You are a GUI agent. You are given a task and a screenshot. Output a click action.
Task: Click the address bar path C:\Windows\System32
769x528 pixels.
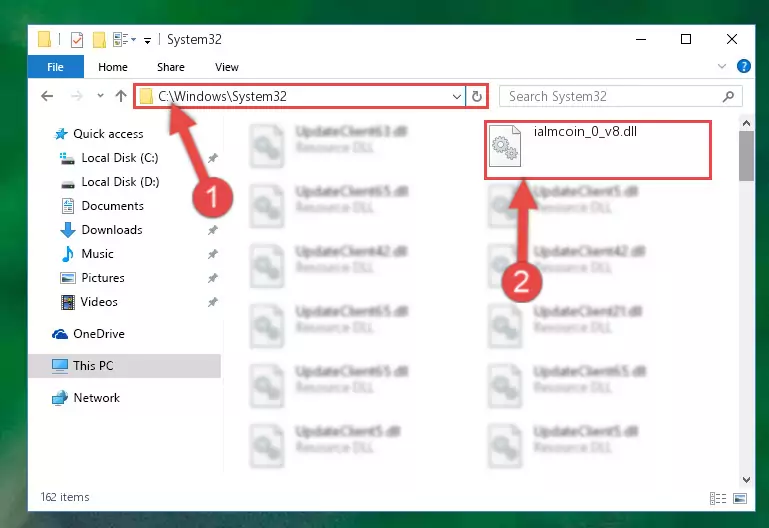point(222,97)
